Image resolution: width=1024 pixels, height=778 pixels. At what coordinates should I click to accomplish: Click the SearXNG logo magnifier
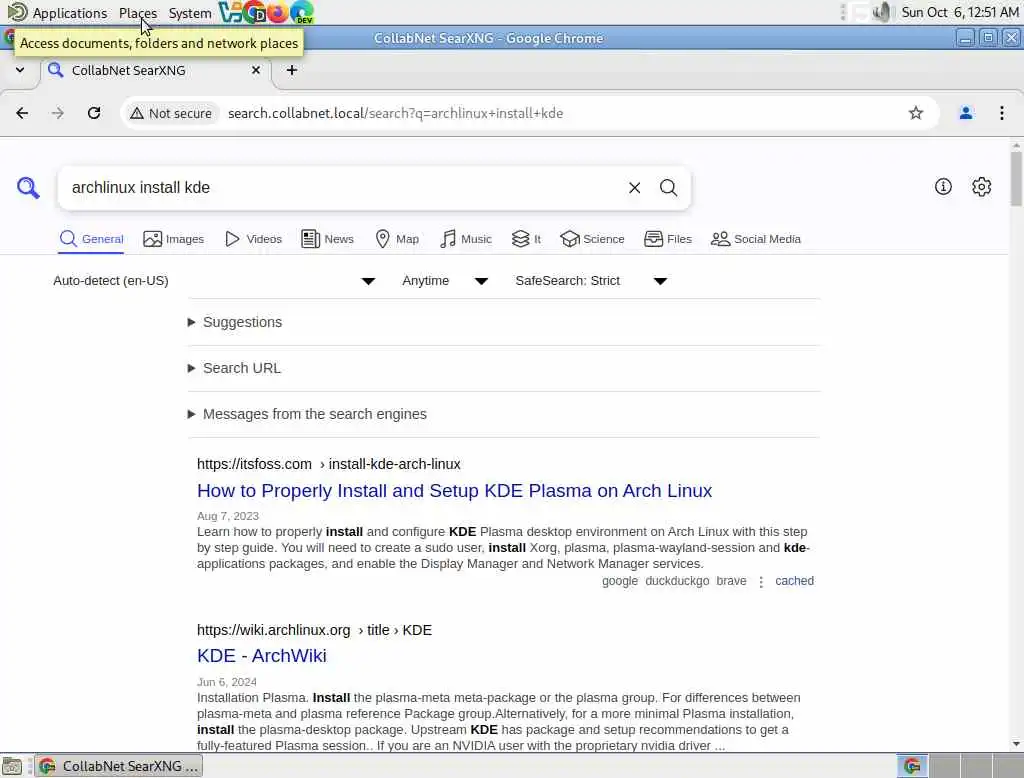[28, 187]
